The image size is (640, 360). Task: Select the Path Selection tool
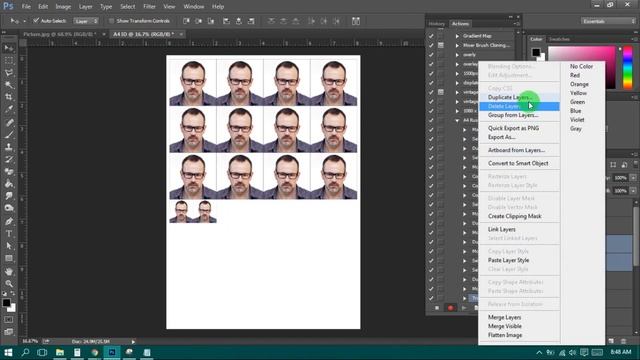coord(9,246)
